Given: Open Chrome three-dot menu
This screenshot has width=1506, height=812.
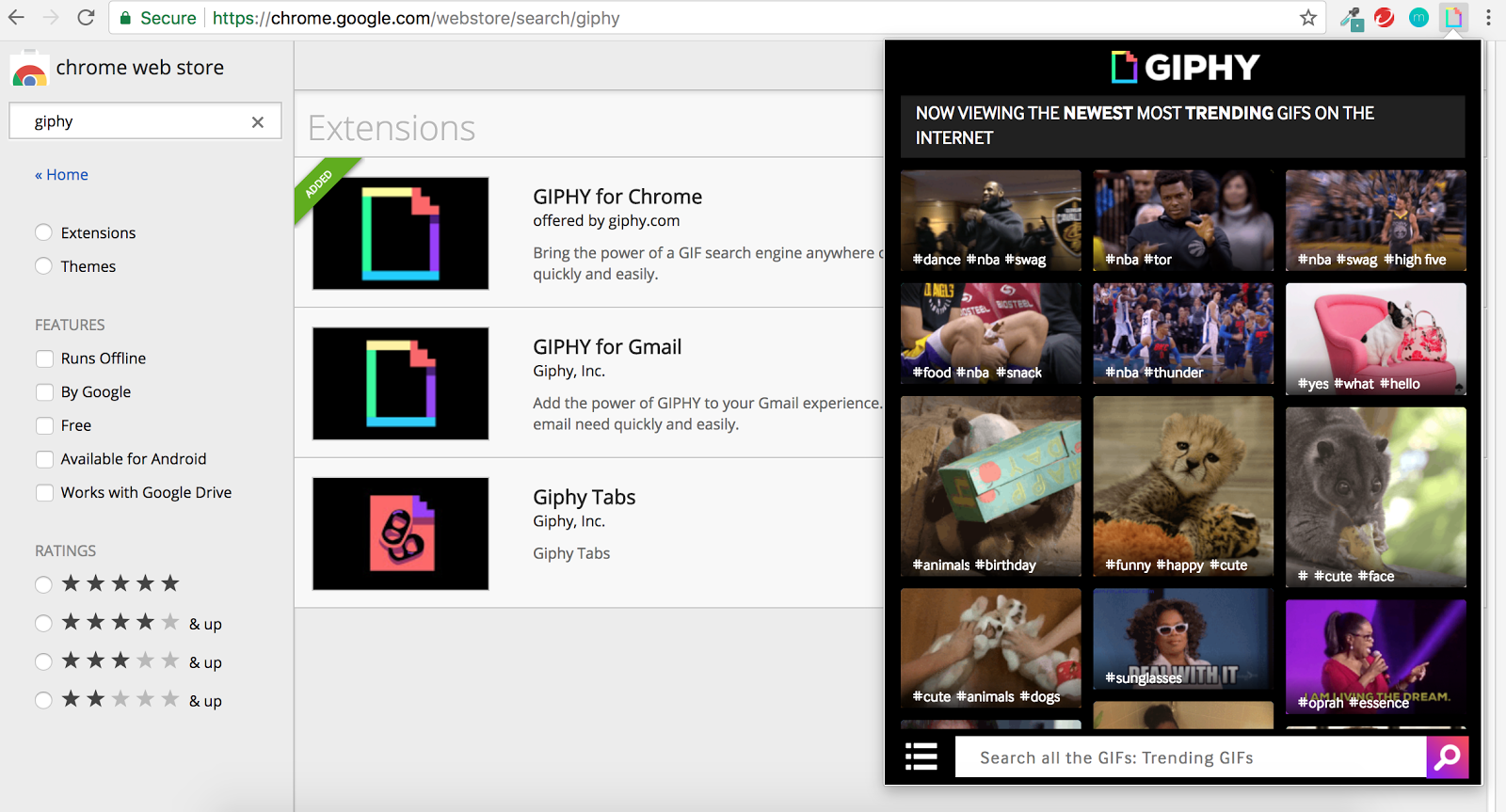Looking at the screenshot, I should tap(1488, 18).
